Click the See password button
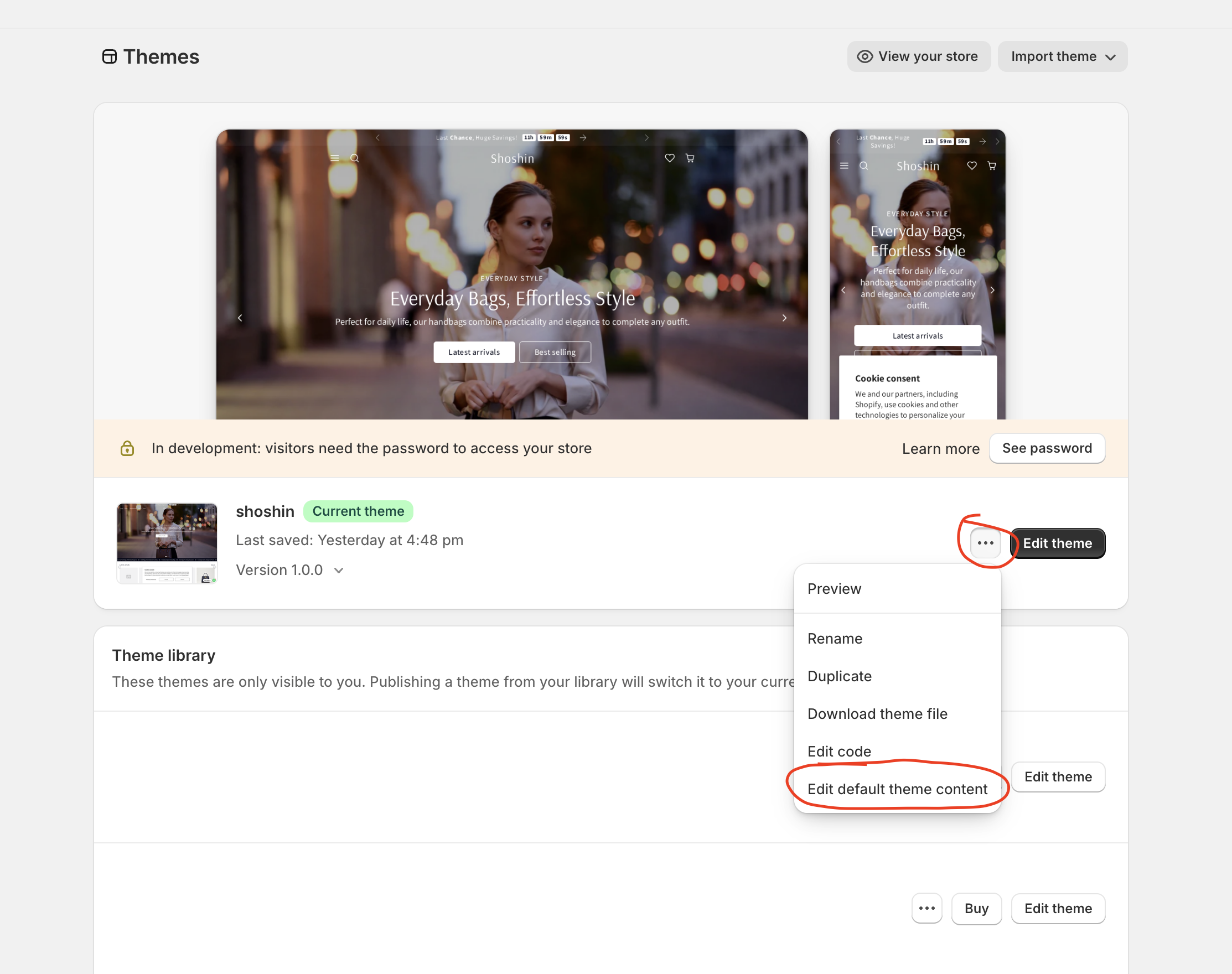The height and width of the screenshot is (974, 1232). coord(1047,448)
